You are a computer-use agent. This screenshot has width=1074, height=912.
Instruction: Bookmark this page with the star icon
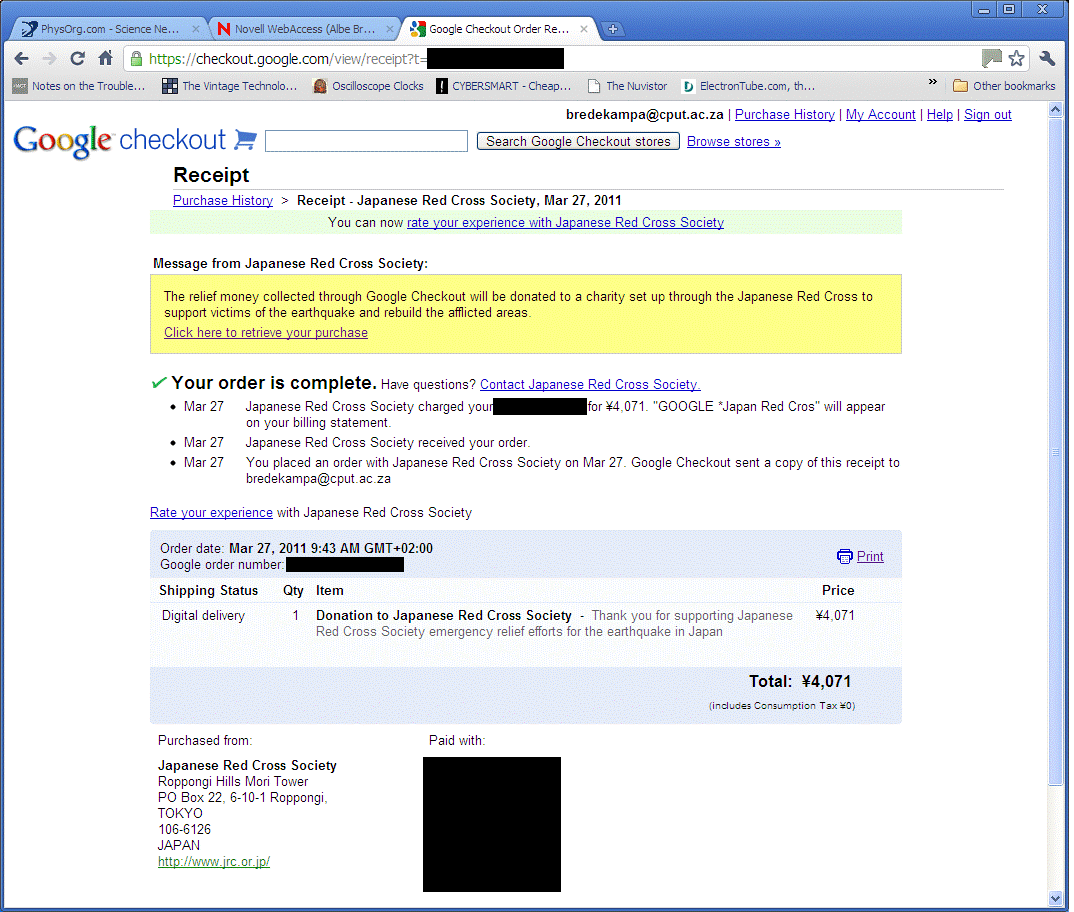(1016, 58)
